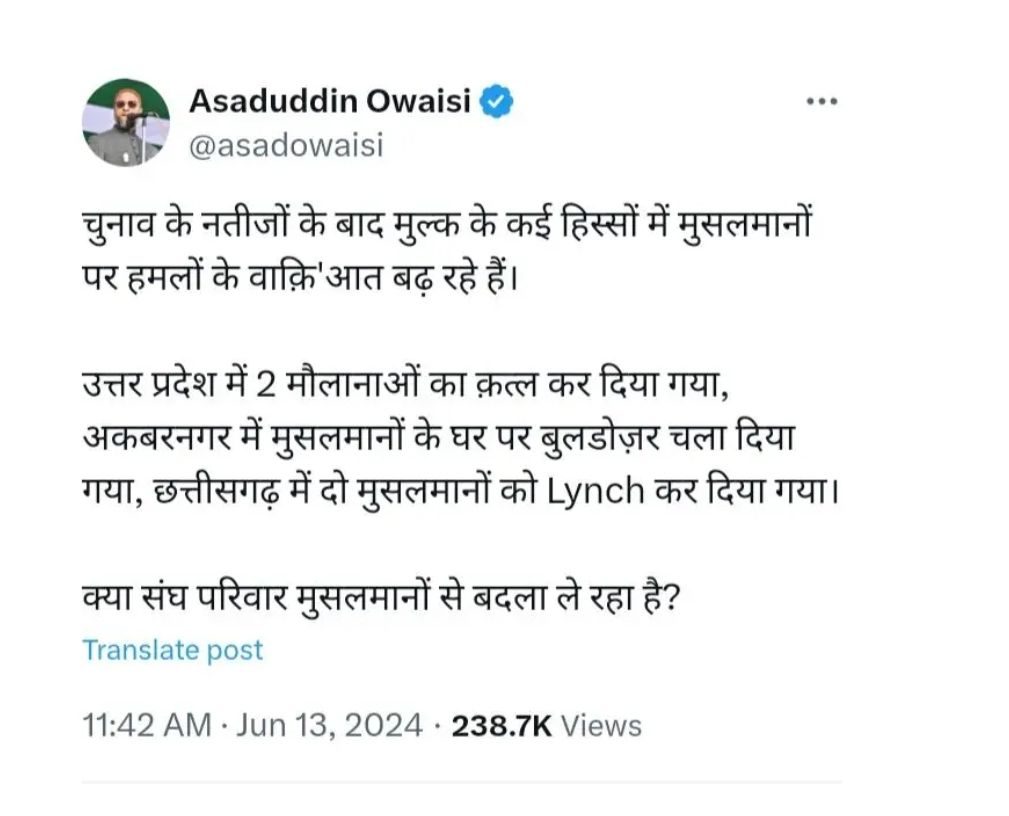Click the blue verified badge

(x=498, y=100)
